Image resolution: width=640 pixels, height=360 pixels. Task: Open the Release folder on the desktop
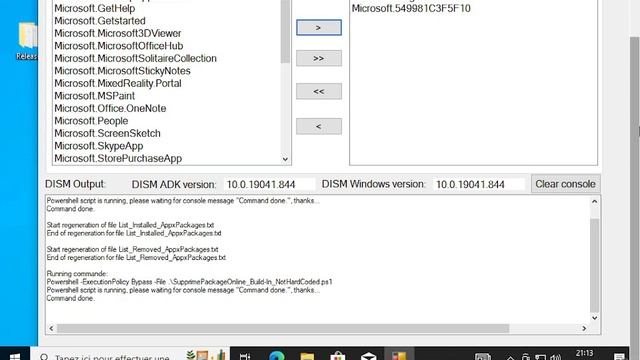(27, 41)
